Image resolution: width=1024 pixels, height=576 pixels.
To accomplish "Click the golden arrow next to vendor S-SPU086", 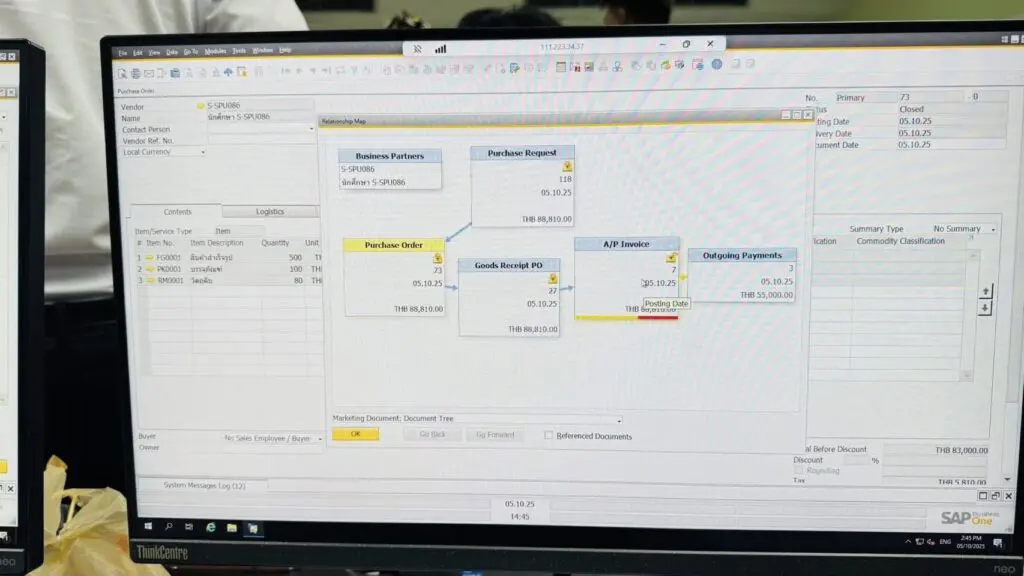I will pyautogui.click(x=200, y=106).
